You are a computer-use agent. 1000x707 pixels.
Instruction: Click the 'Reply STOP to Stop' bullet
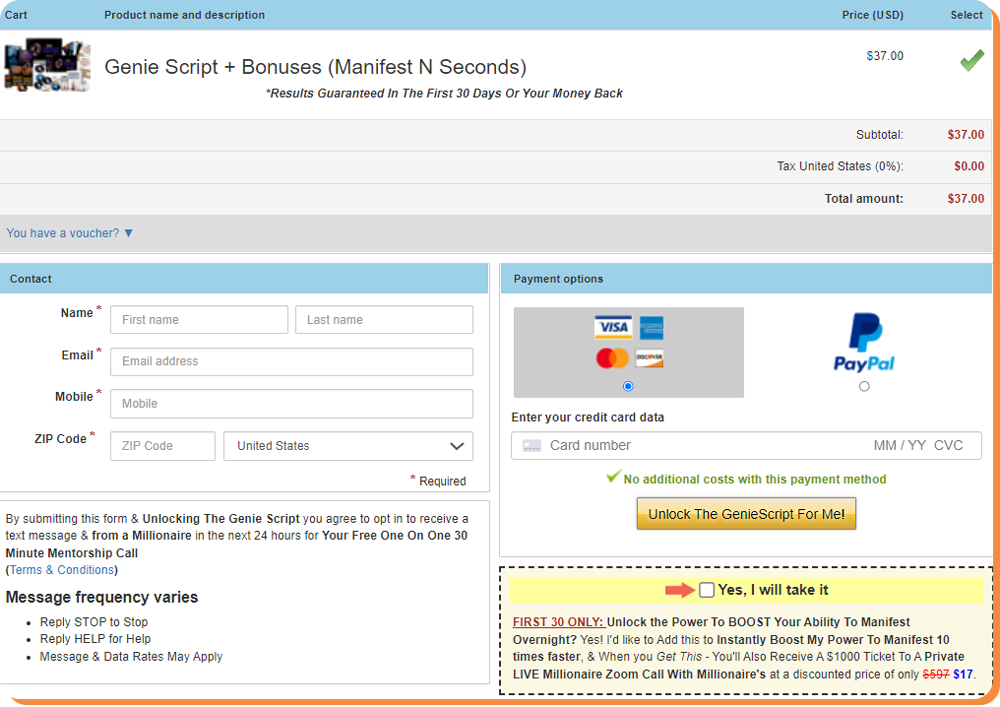94,622
